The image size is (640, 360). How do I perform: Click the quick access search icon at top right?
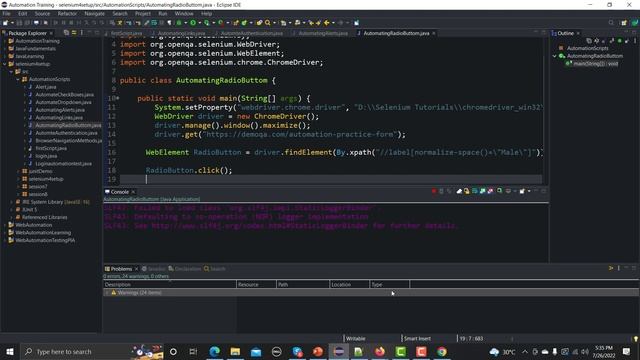(x=611, y=23)
